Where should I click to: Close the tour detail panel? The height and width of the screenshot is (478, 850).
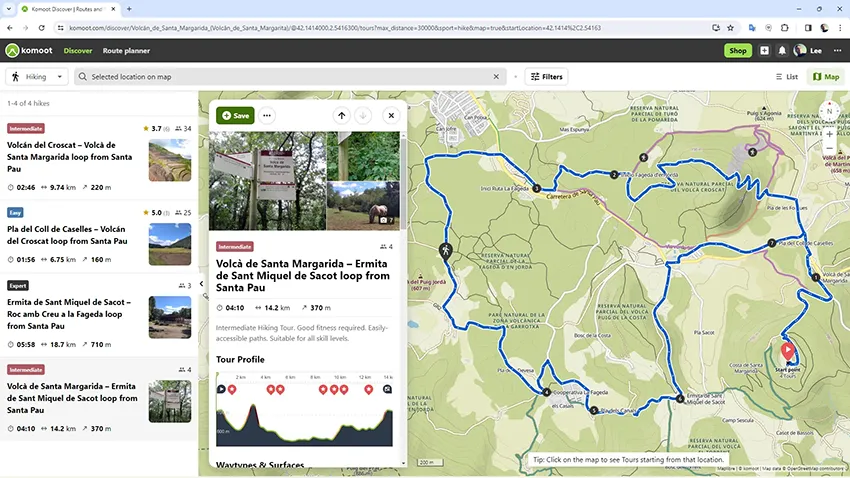tap(391, 115)
